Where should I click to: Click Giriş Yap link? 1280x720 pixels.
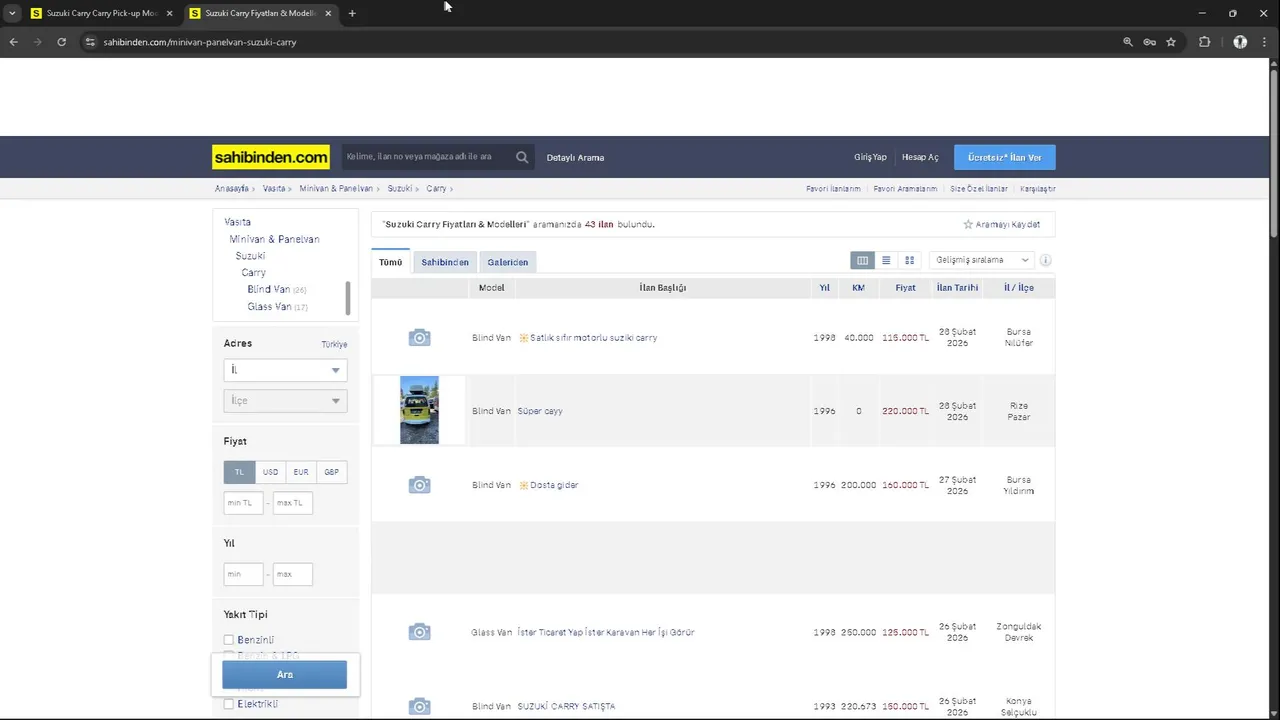point(870,157)
